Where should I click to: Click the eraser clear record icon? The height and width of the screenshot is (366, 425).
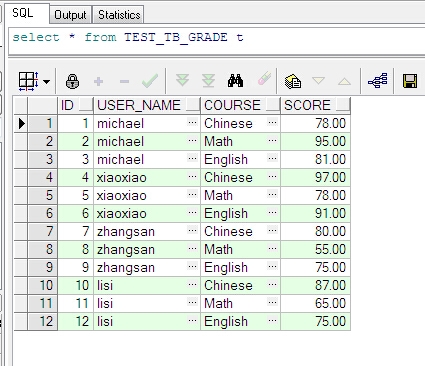(264, 79)
